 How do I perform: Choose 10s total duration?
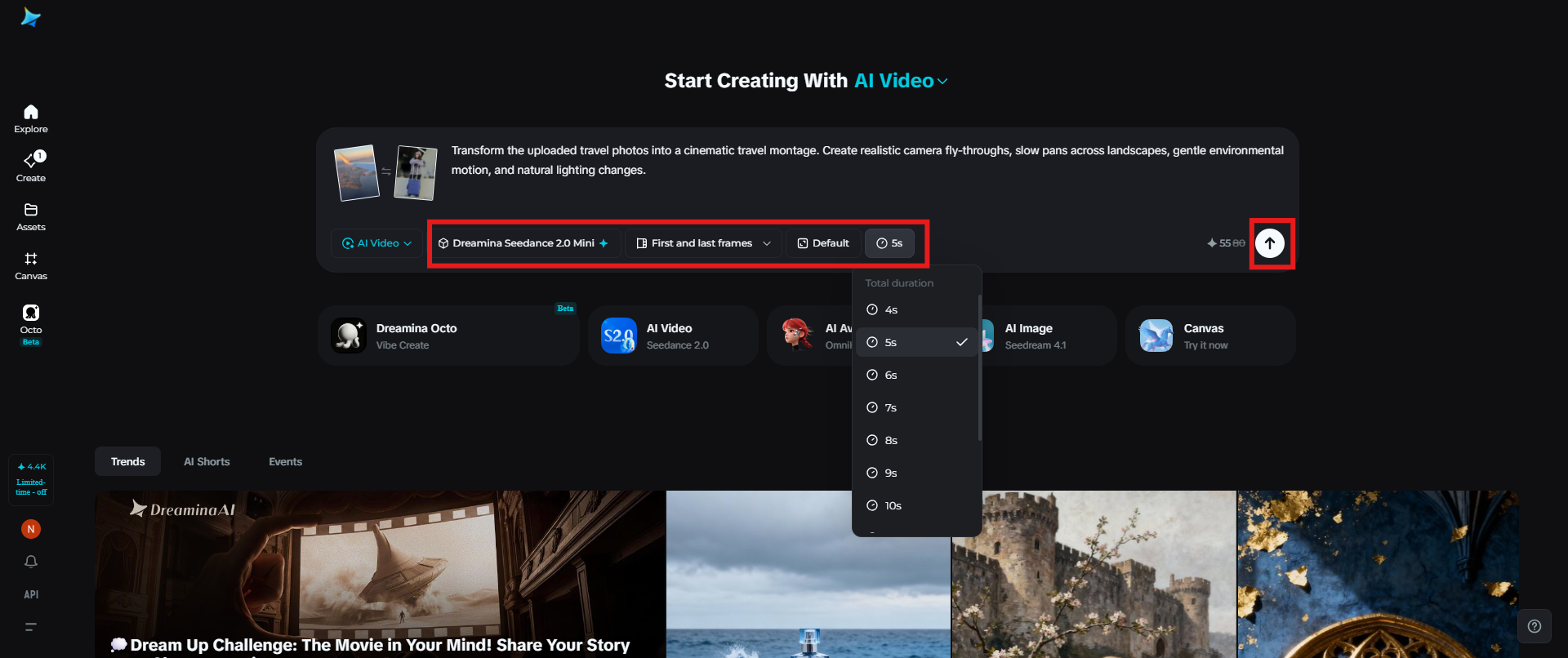tap(916, 506)
